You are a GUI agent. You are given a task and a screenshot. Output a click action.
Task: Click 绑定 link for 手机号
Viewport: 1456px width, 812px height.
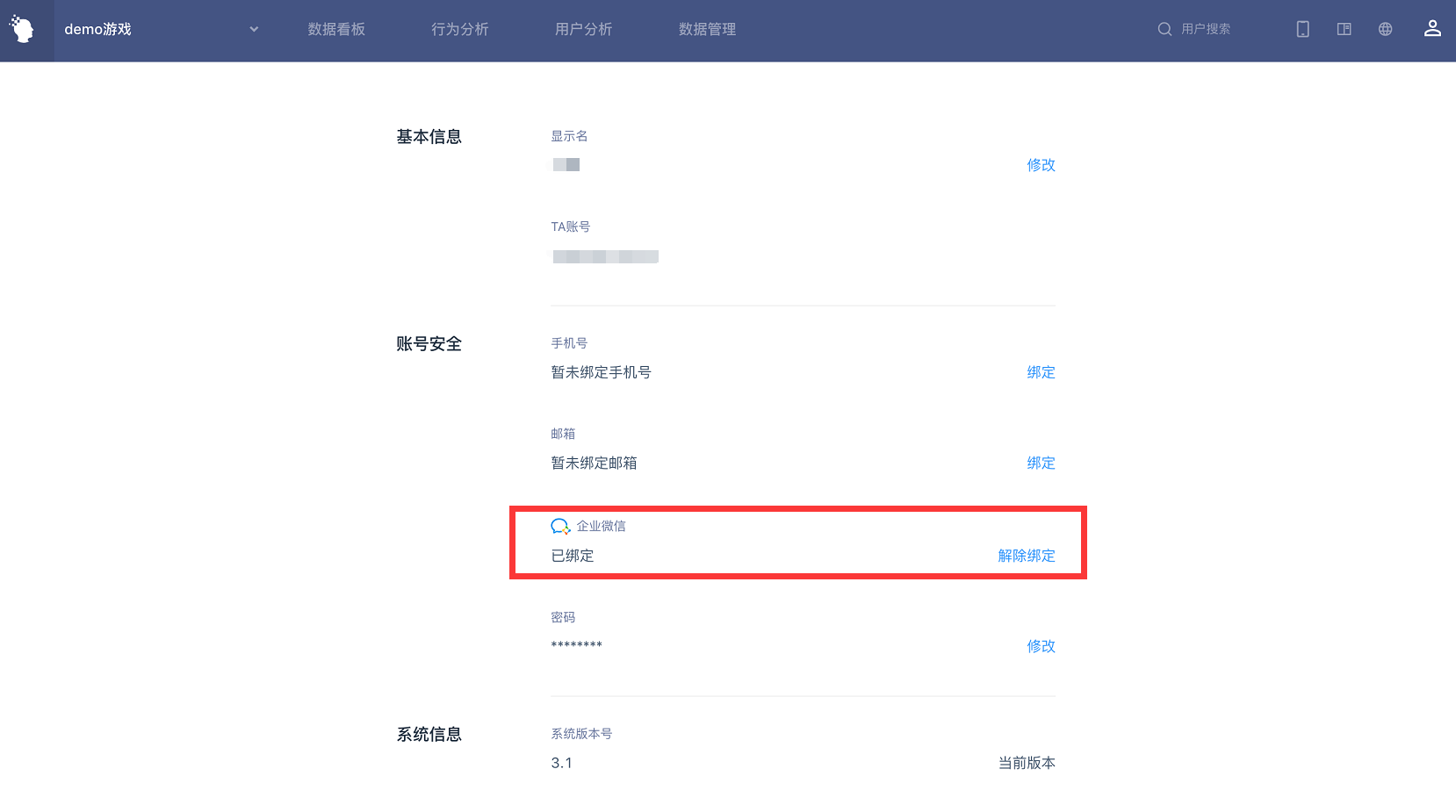click(x=1041, y=372)
